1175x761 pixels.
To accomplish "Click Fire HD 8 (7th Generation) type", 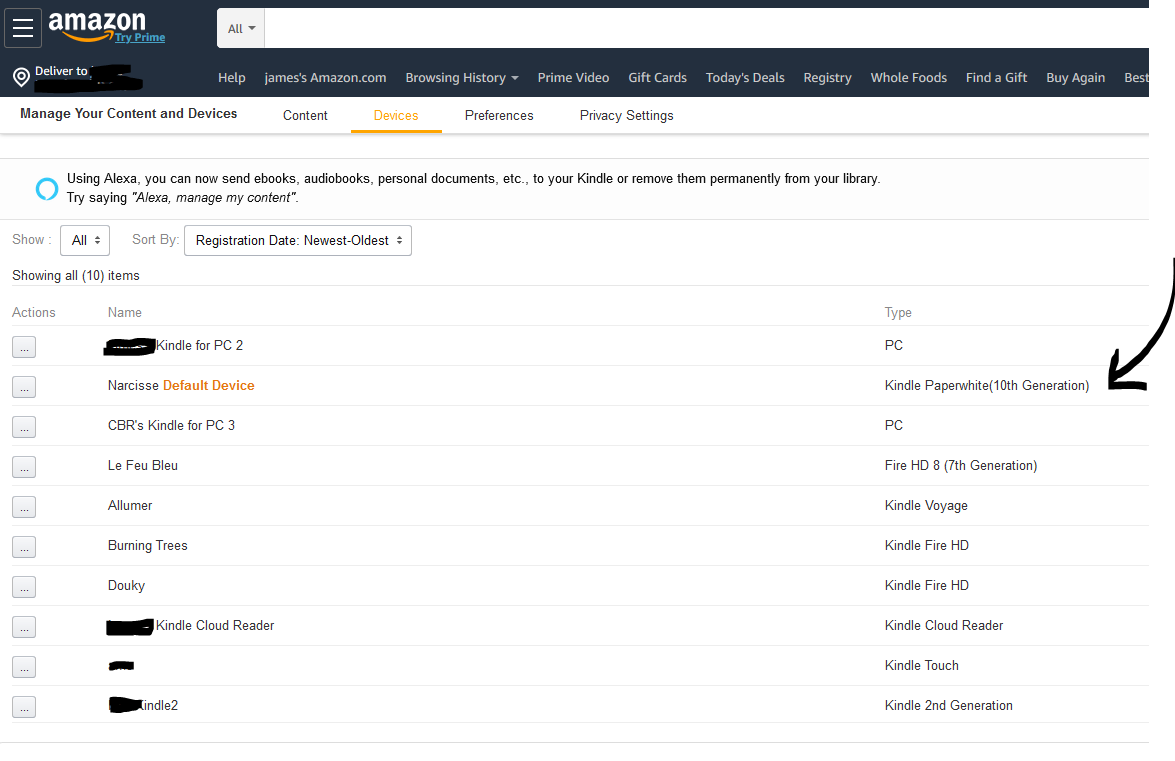I will [961, 466].
